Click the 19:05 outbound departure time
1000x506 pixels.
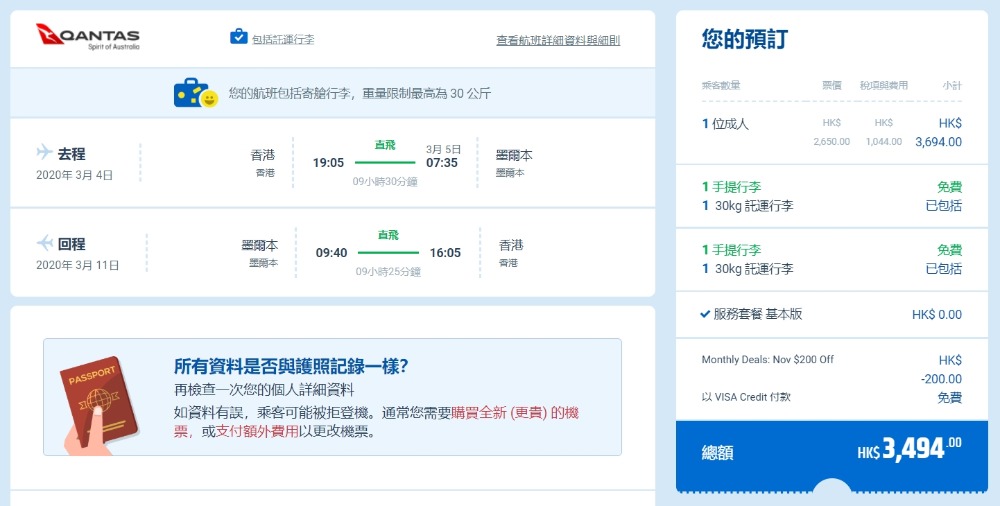[x=328, y=162]
